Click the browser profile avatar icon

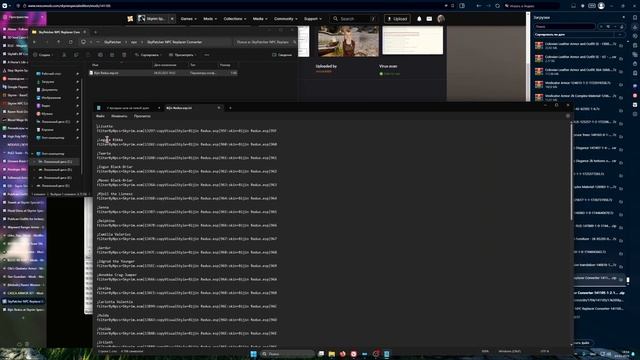click(601, 6)
